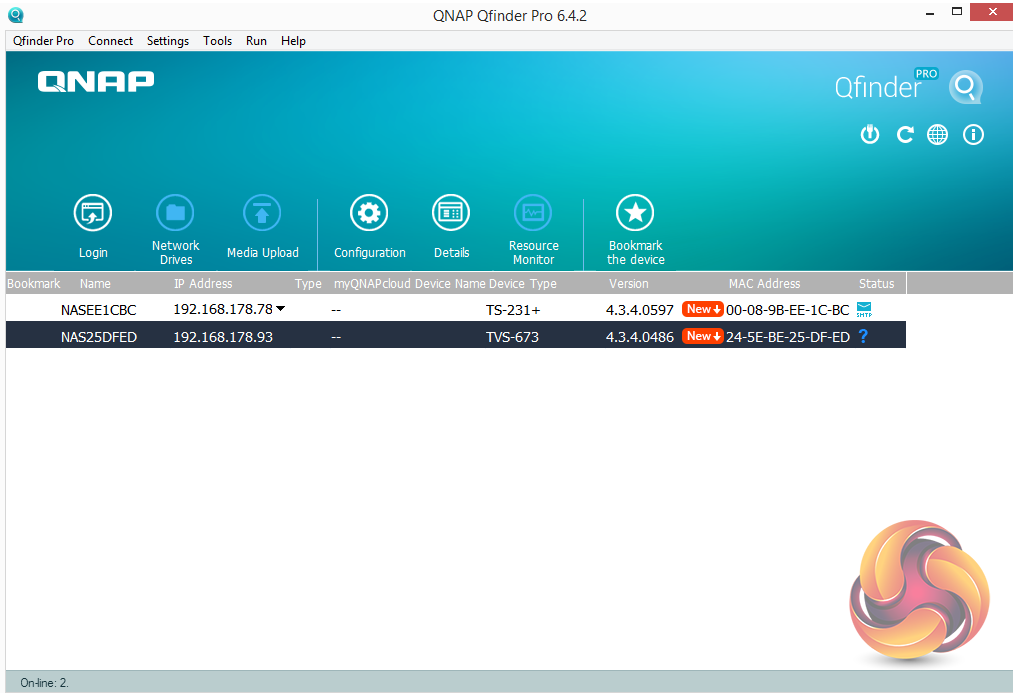Sort by Status column header
The height and width of the screenshot is (697, 1013).
pyautogui.click(x=877, y=284)
